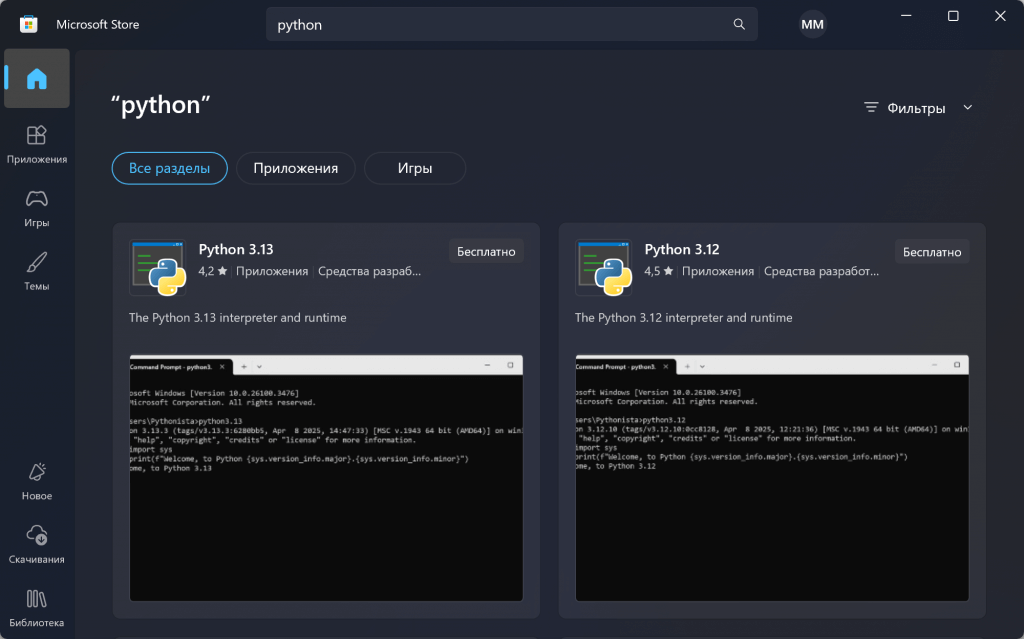Click the Python 3.13 app icon
The image size is (1024, 639).
click(158, 268)
